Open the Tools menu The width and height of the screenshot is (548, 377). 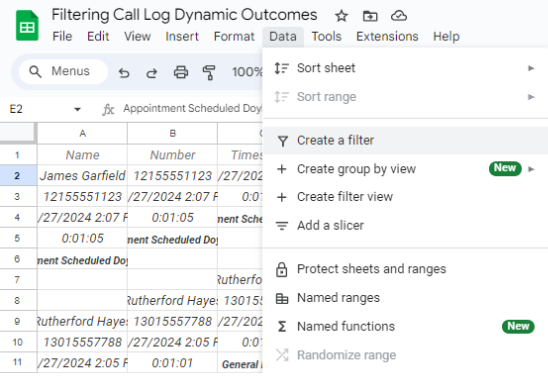point(326,36)
